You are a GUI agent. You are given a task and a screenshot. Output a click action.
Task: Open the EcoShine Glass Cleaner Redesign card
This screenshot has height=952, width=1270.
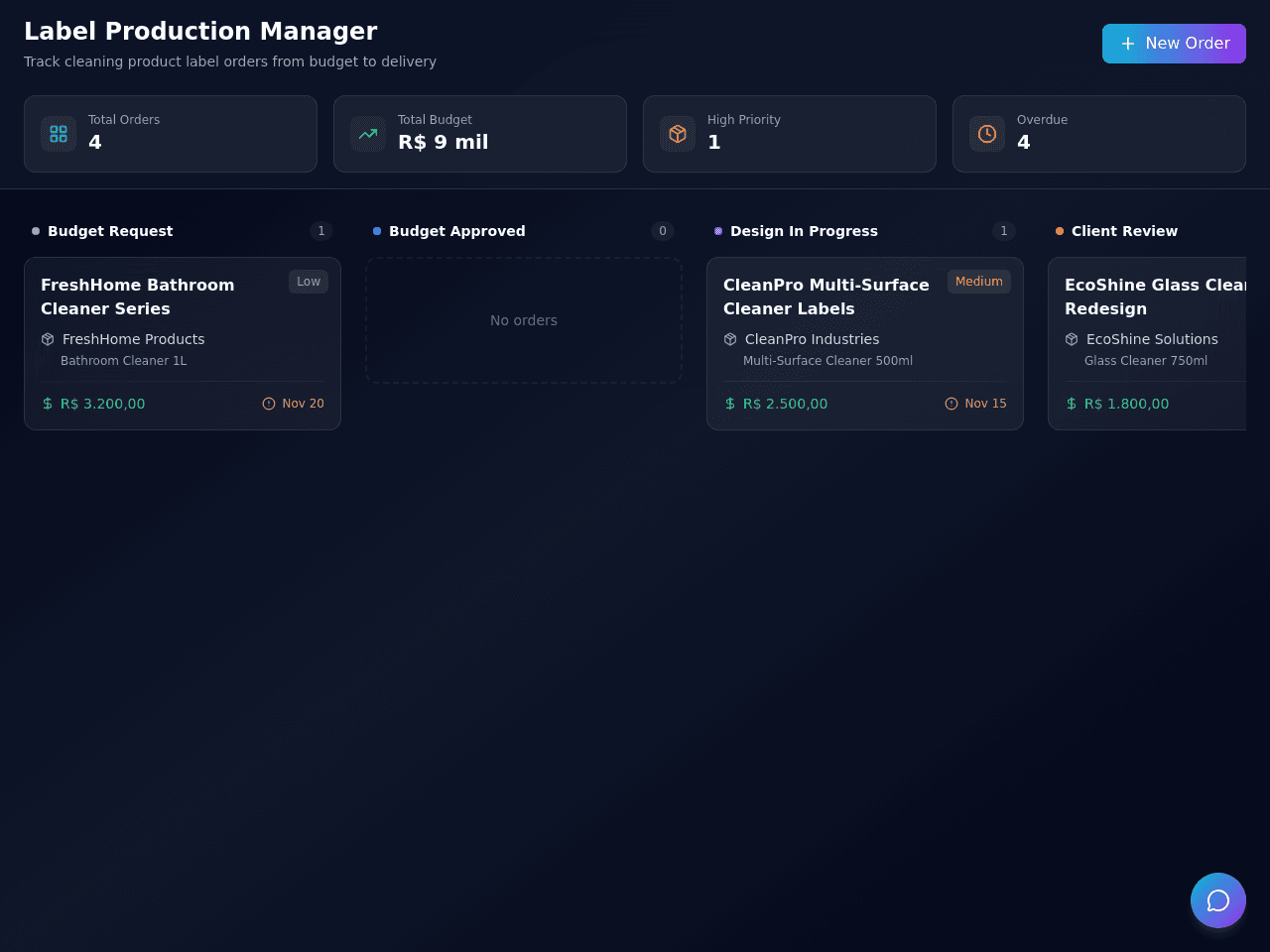pyautogui.click(x=1147, y=344)
